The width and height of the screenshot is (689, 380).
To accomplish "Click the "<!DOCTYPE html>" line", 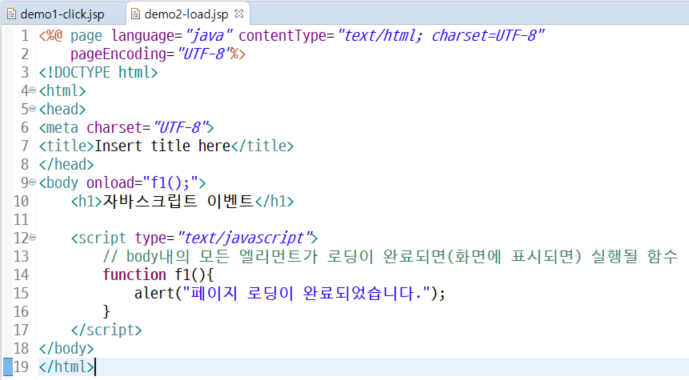I will click(98, 72).
